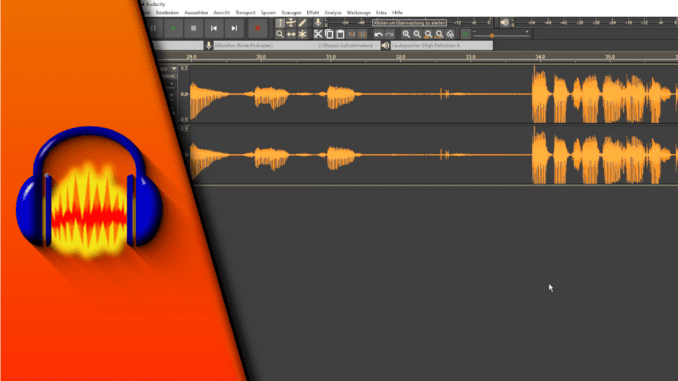Click the Cut scissors icon
Viewport: 678px width, 381px height.
[318, 34]
